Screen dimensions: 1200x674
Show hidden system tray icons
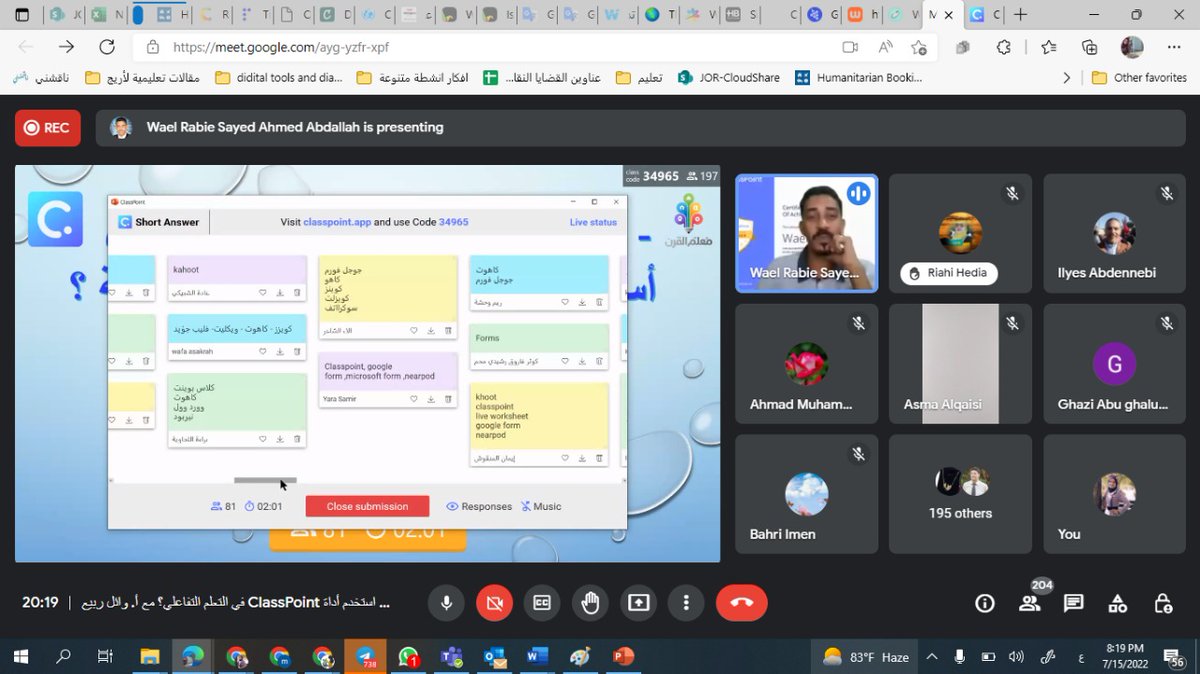point(932,657)
